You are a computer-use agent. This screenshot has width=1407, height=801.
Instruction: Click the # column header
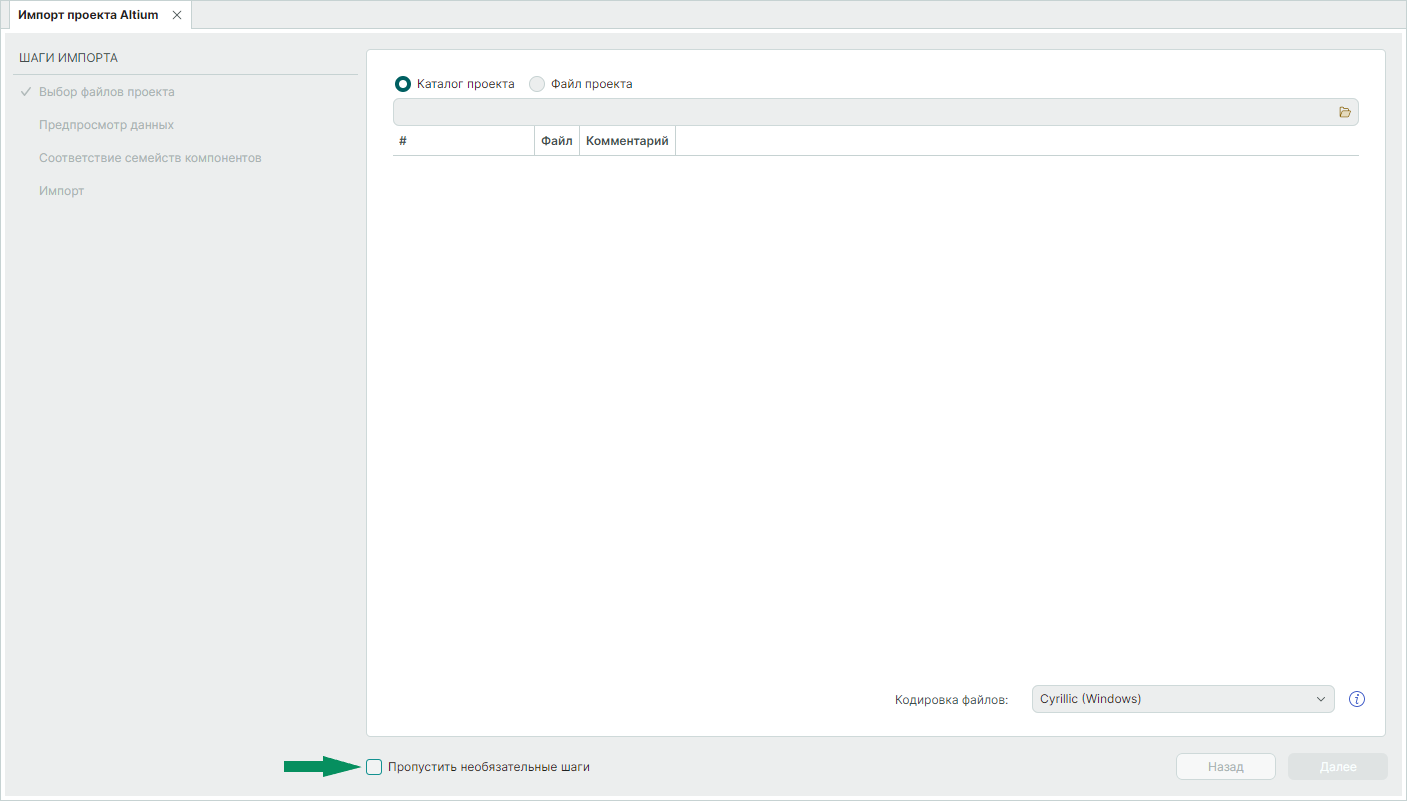pos(464,141)
